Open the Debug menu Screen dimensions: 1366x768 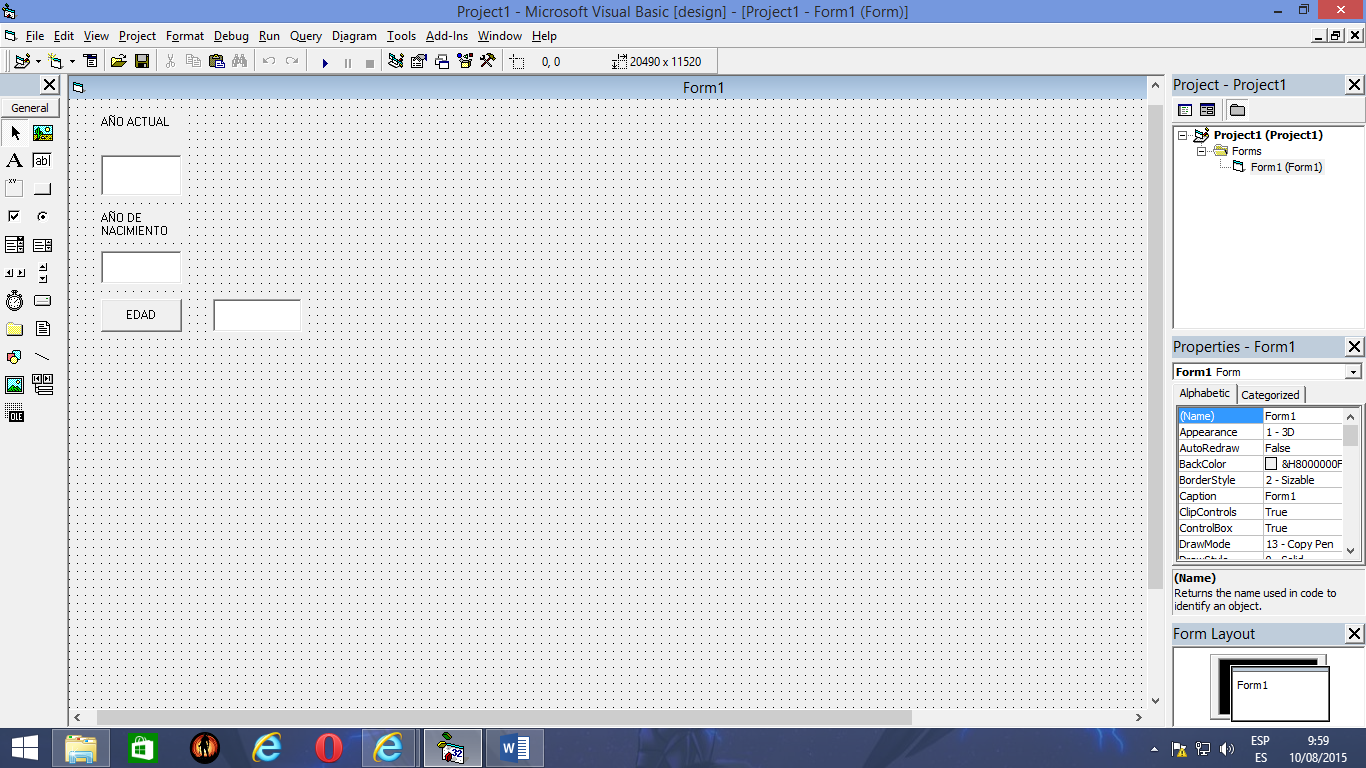coord(231,36)
